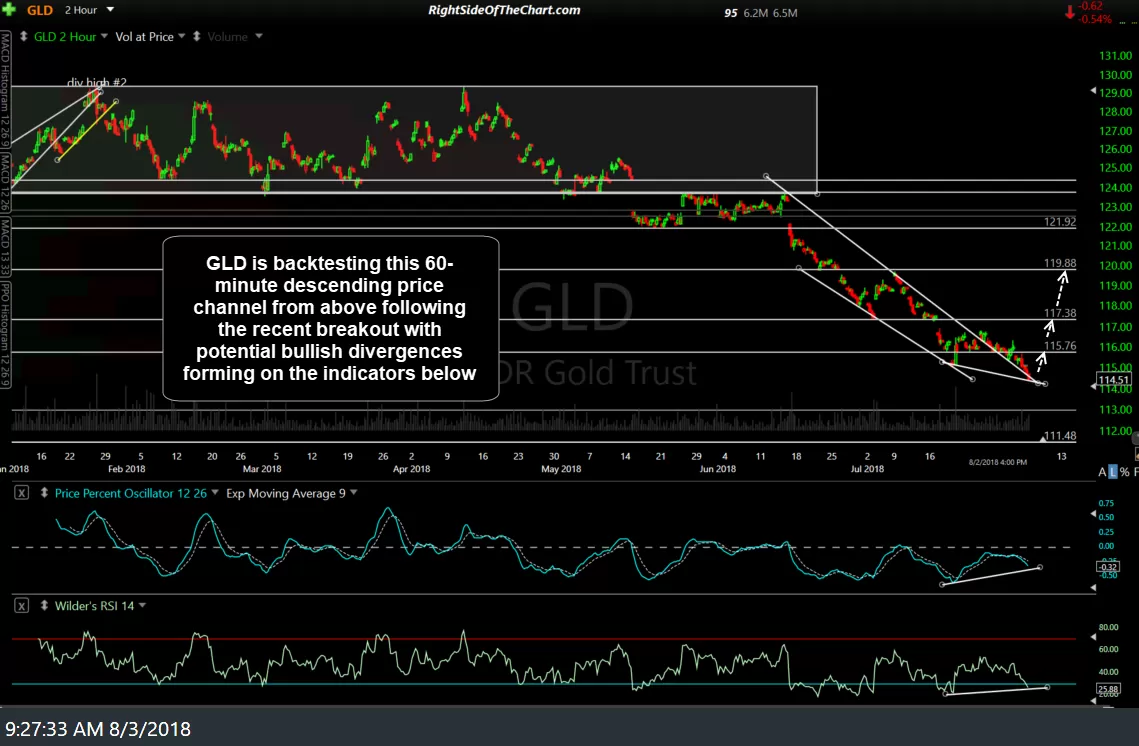Click the 131.00 price axis label
This screenshot has height=746, width=1139.
tap(1115, 55)
